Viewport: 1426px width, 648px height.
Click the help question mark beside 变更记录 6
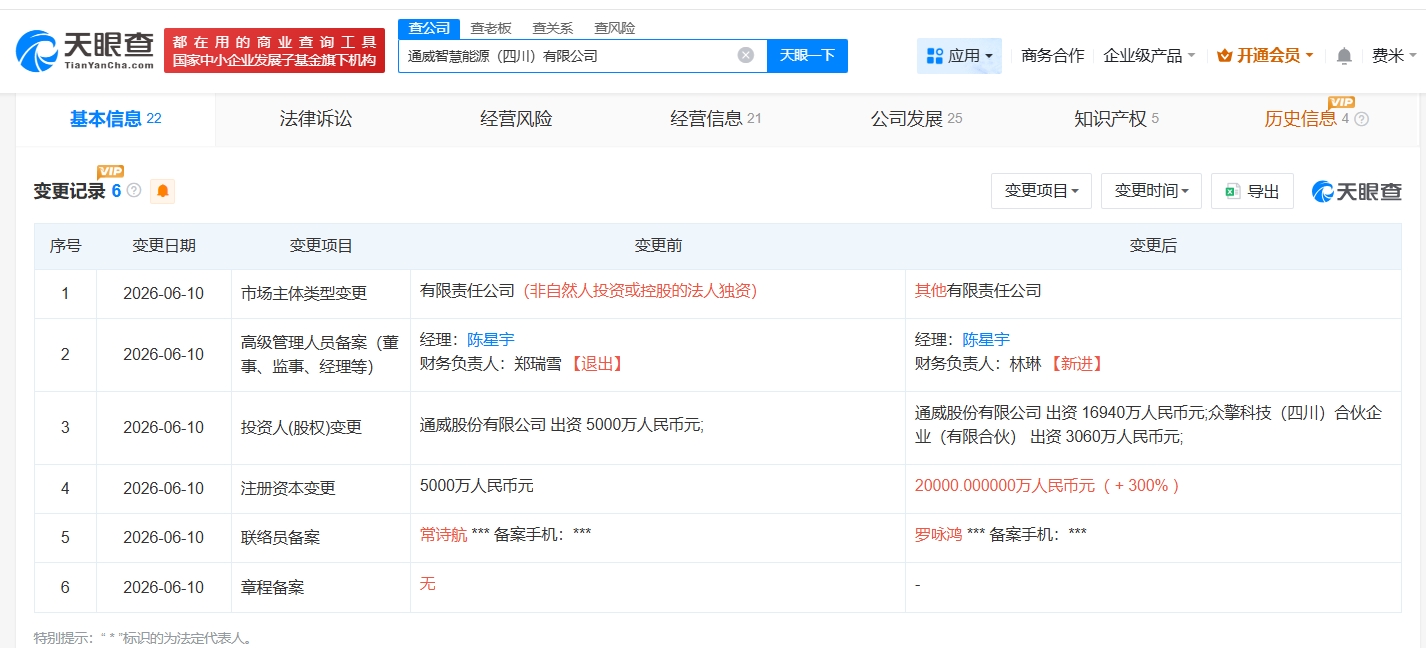[134, 190]
